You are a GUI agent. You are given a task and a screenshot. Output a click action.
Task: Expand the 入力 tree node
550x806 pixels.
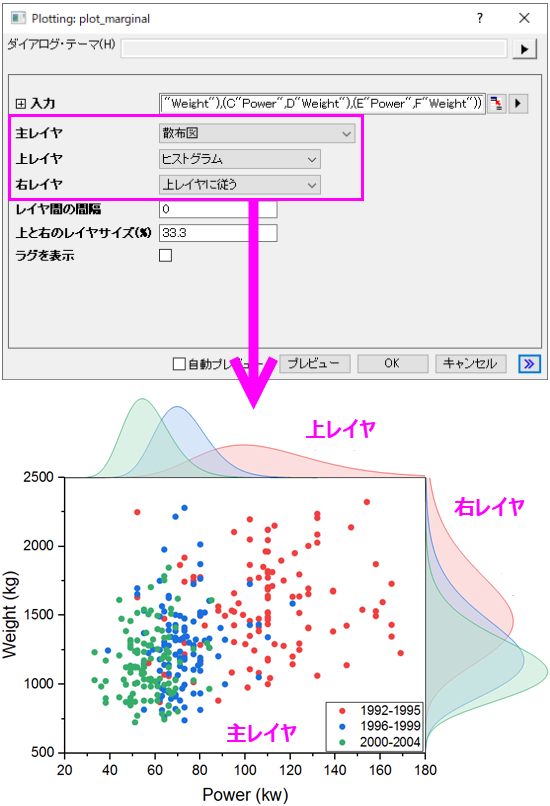coord(20,104)
